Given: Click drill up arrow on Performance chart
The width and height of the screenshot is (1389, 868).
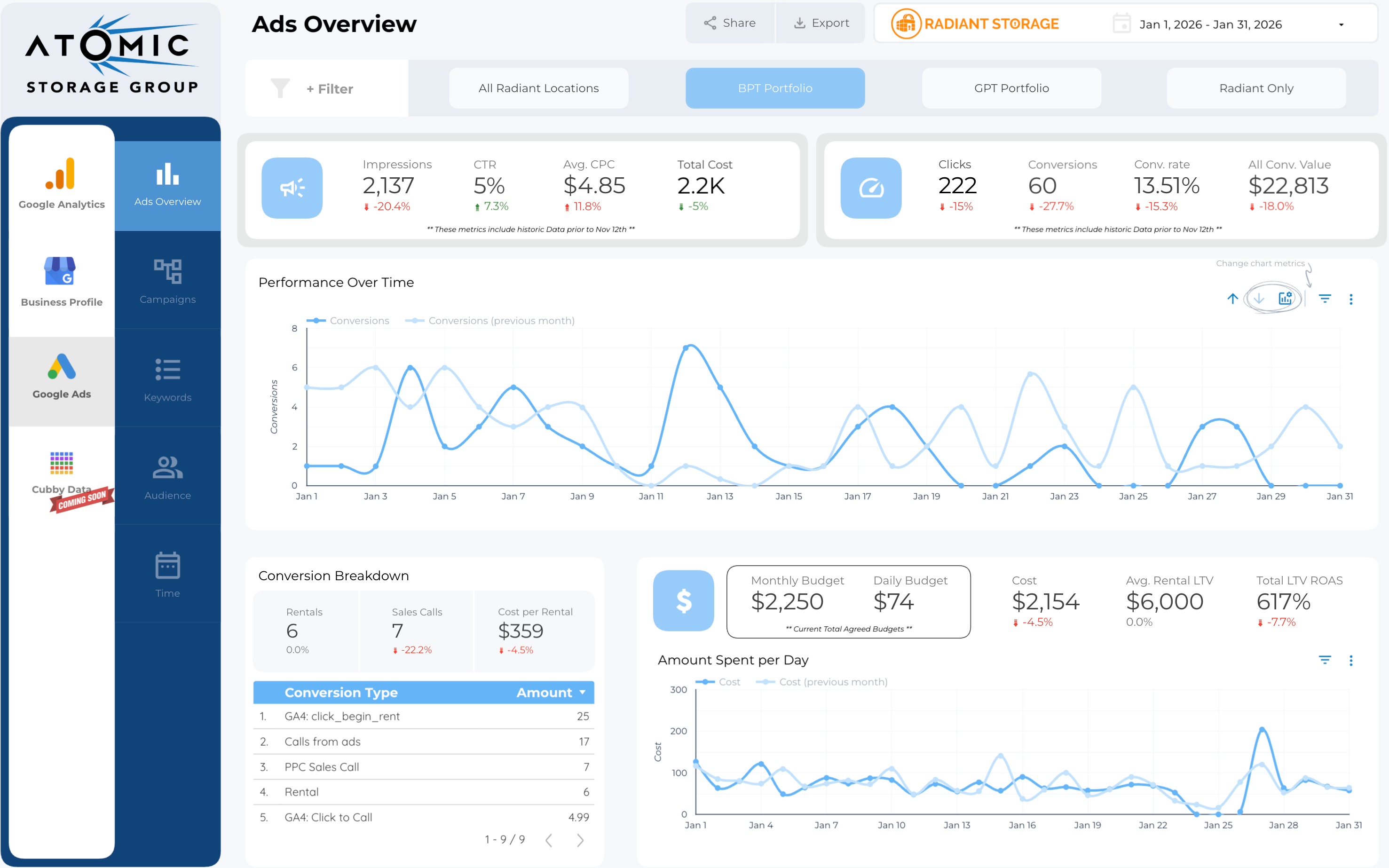Looking at the screenshot, I should [1232, 299].
